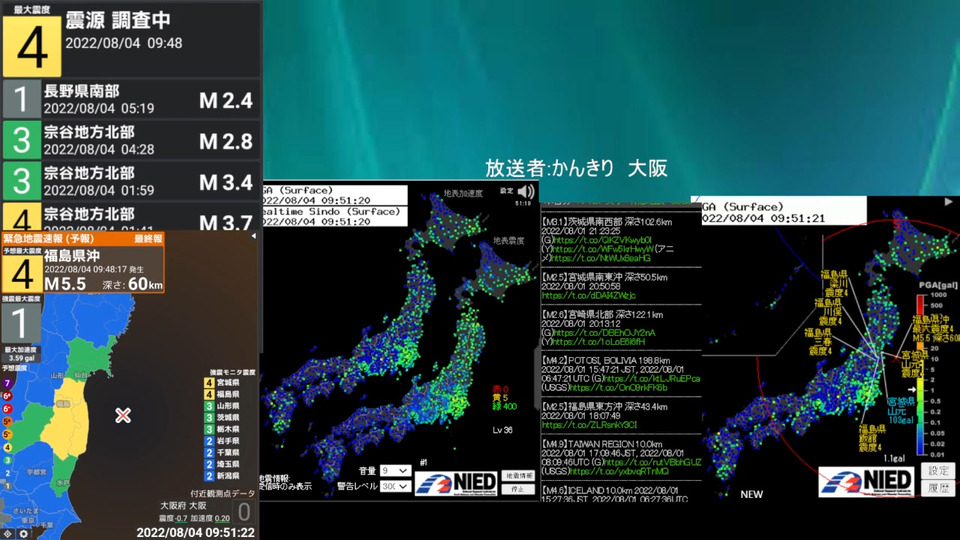Click the large intensity 4 yellow badge
The width and height of the screenshot is (960, 540).
(32, 46)
